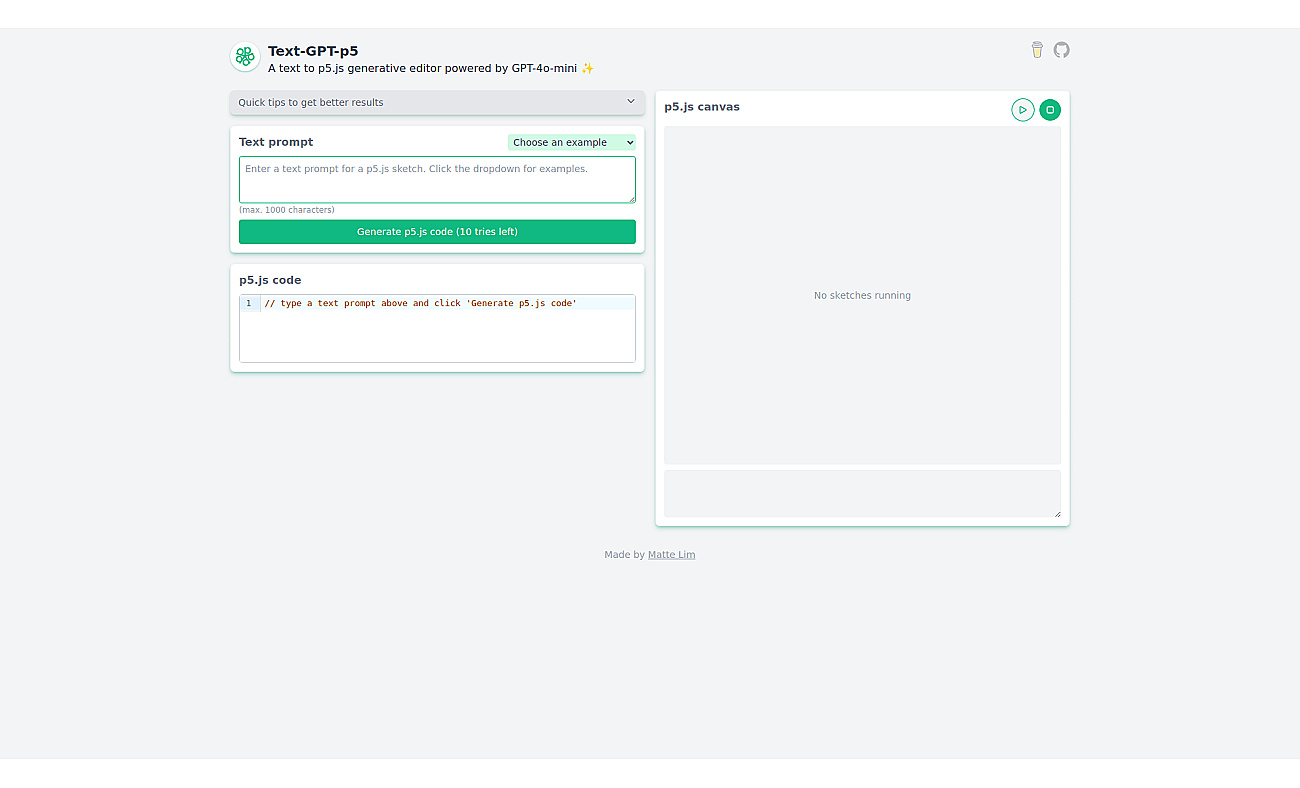Open the GitHub repository icon
This screenshot has width=1300, height=788.
pos(1062,50)
